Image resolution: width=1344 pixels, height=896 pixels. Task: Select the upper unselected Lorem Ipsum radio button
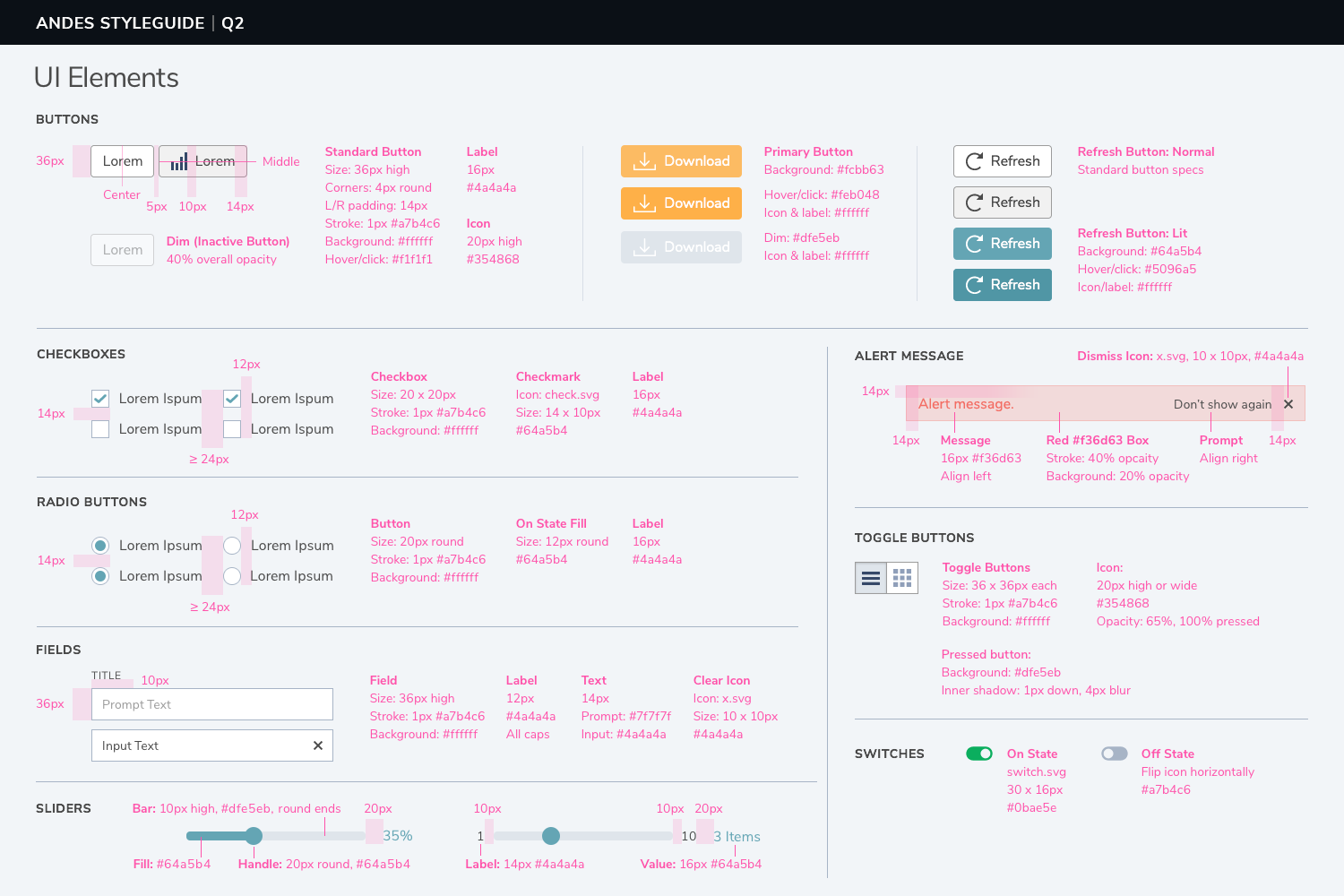[x=232, y=546]
